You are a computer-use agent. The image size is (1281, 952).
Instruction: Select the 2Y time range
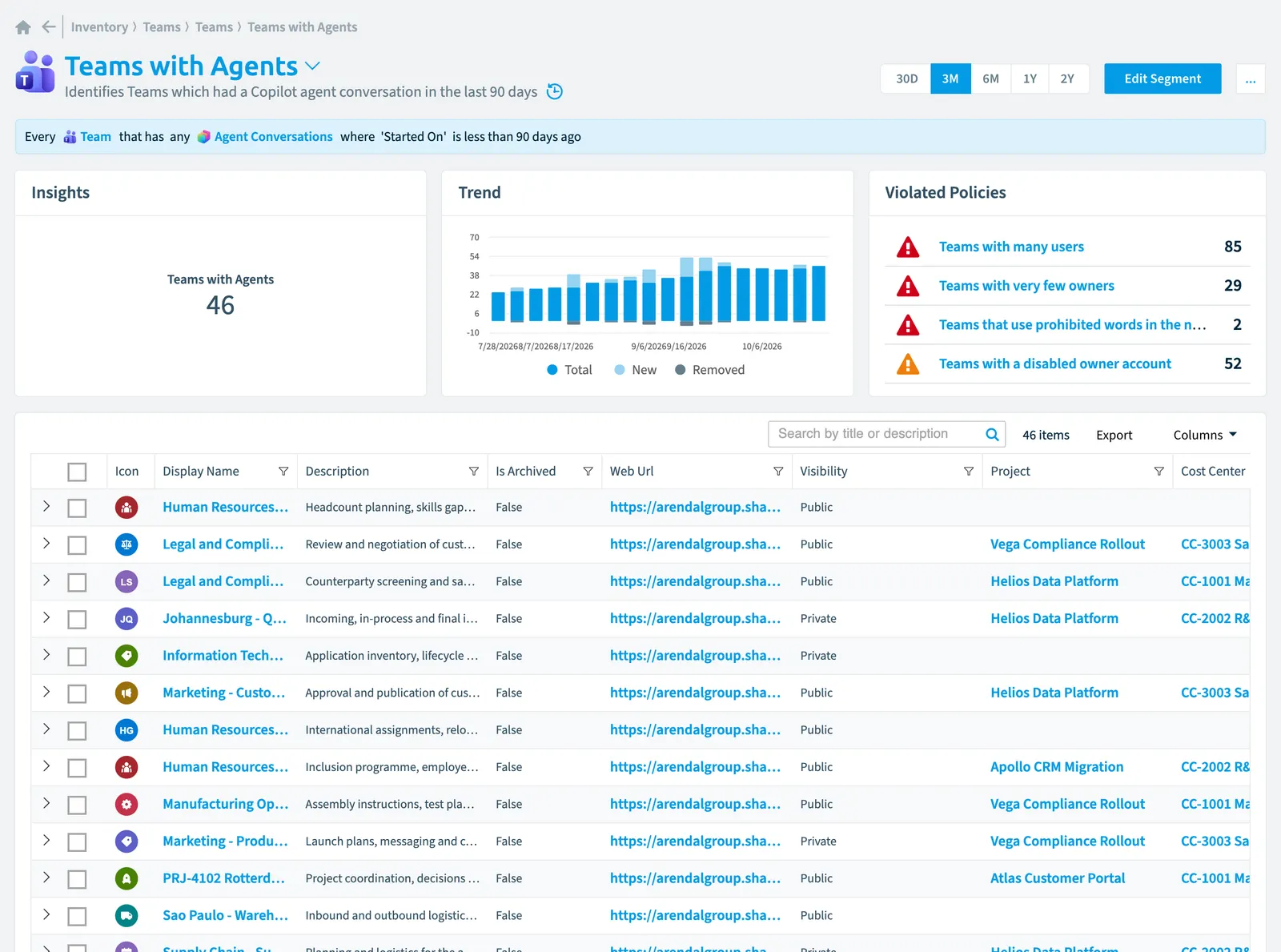1068,78
